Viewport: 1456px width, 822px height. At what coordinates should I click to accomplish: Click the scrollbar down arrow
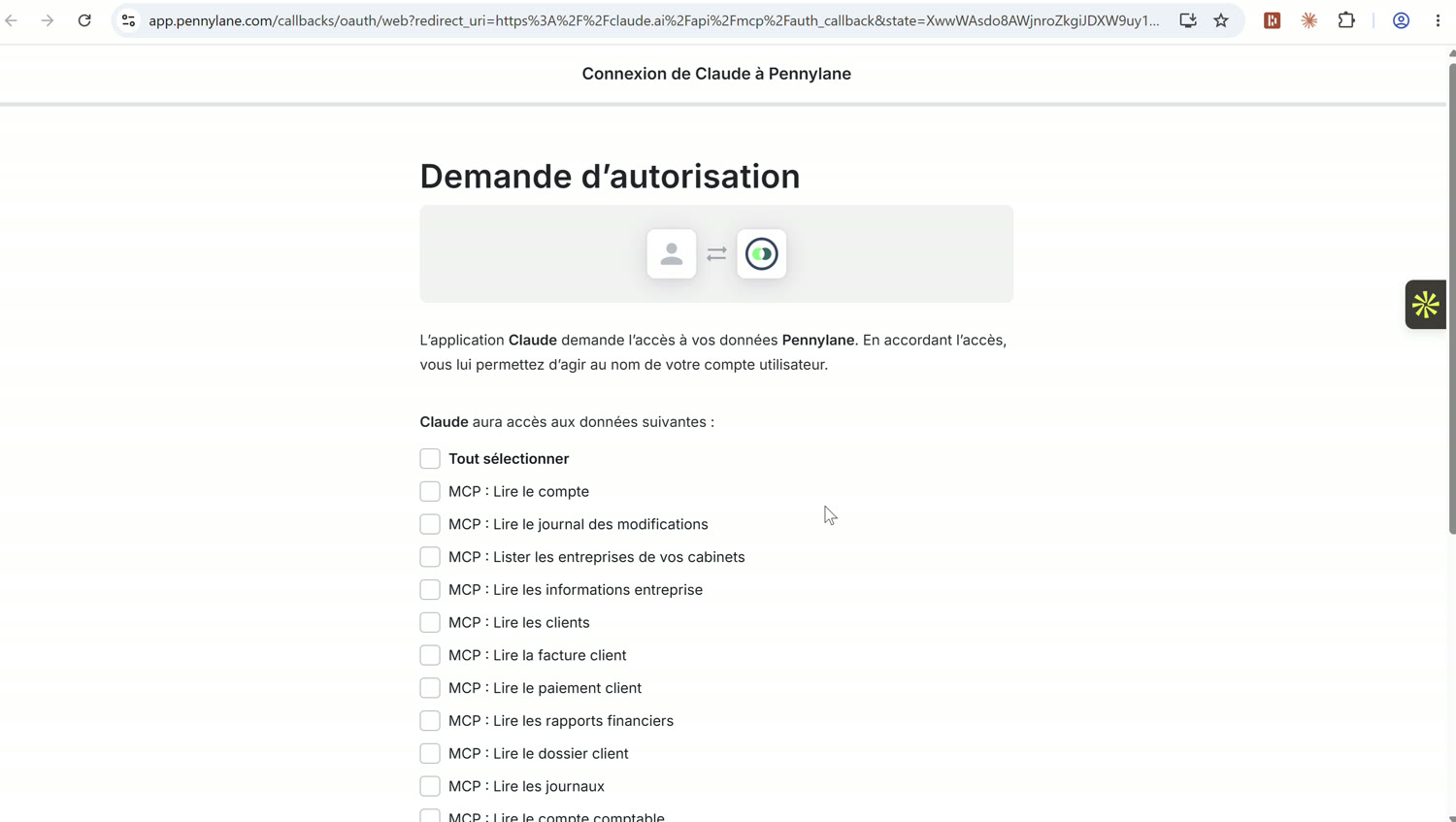click(1451, 817)
